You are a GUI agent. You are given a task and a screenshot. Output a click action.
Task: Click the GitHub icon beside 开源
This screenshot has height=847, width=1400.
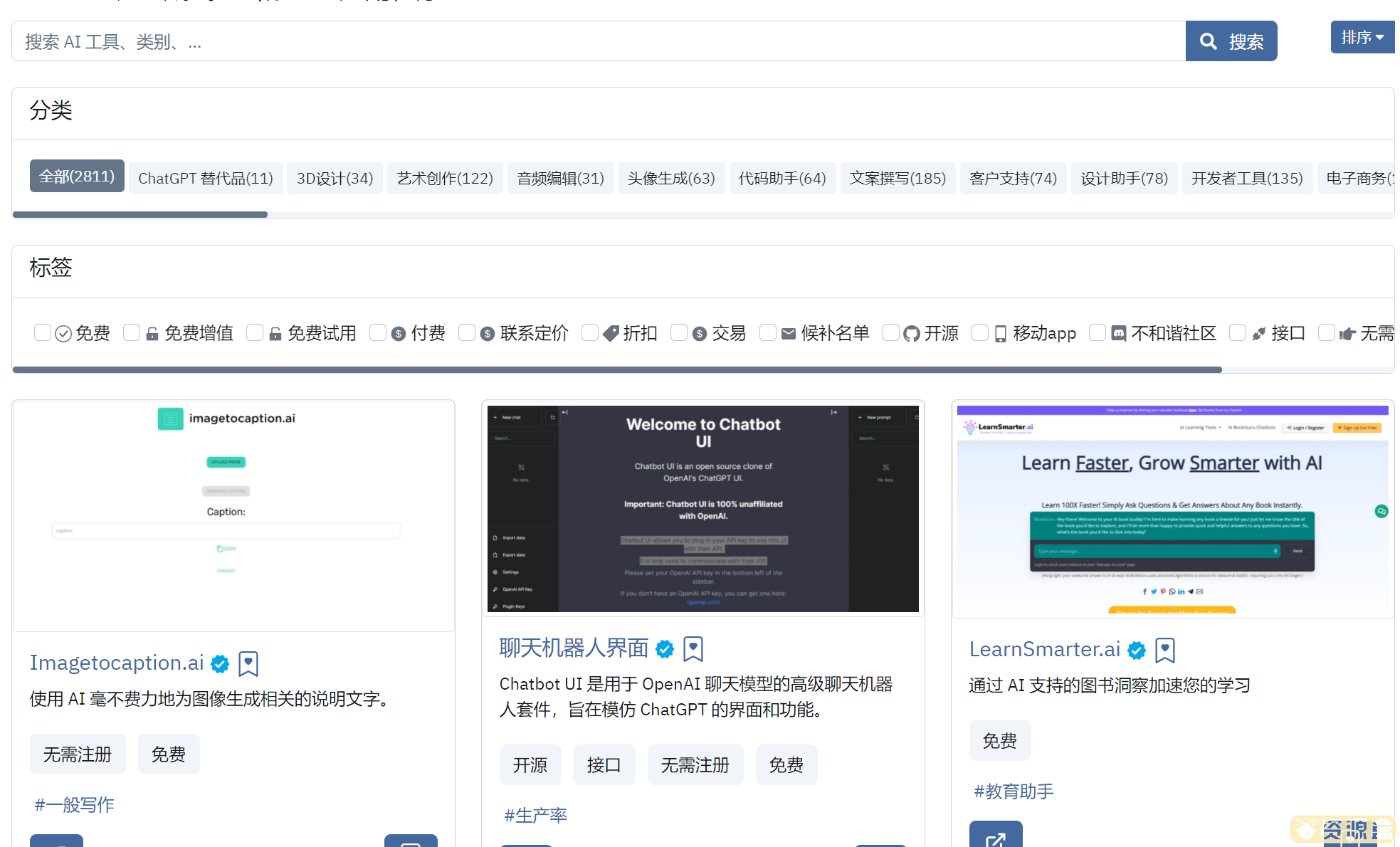[912, 334]
